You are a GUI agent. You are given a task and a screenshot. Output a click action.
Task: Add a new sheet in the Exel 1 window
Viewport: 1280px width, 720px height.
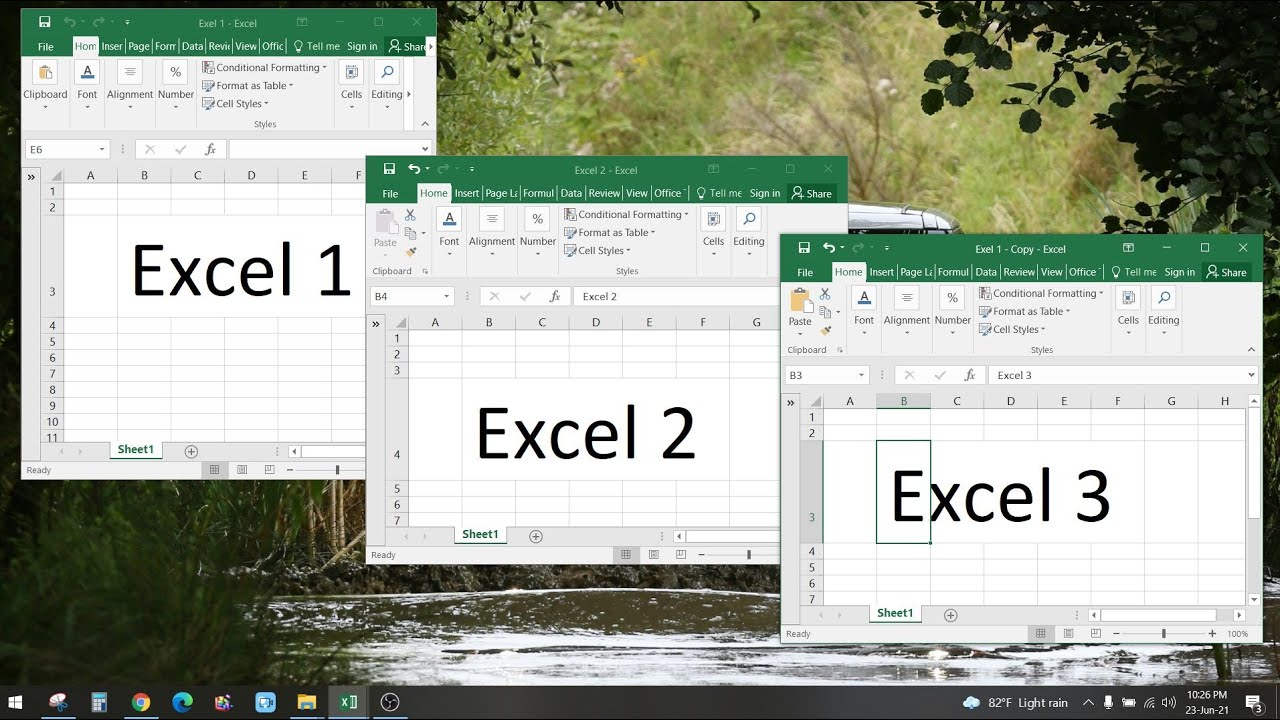coord(191,451)
